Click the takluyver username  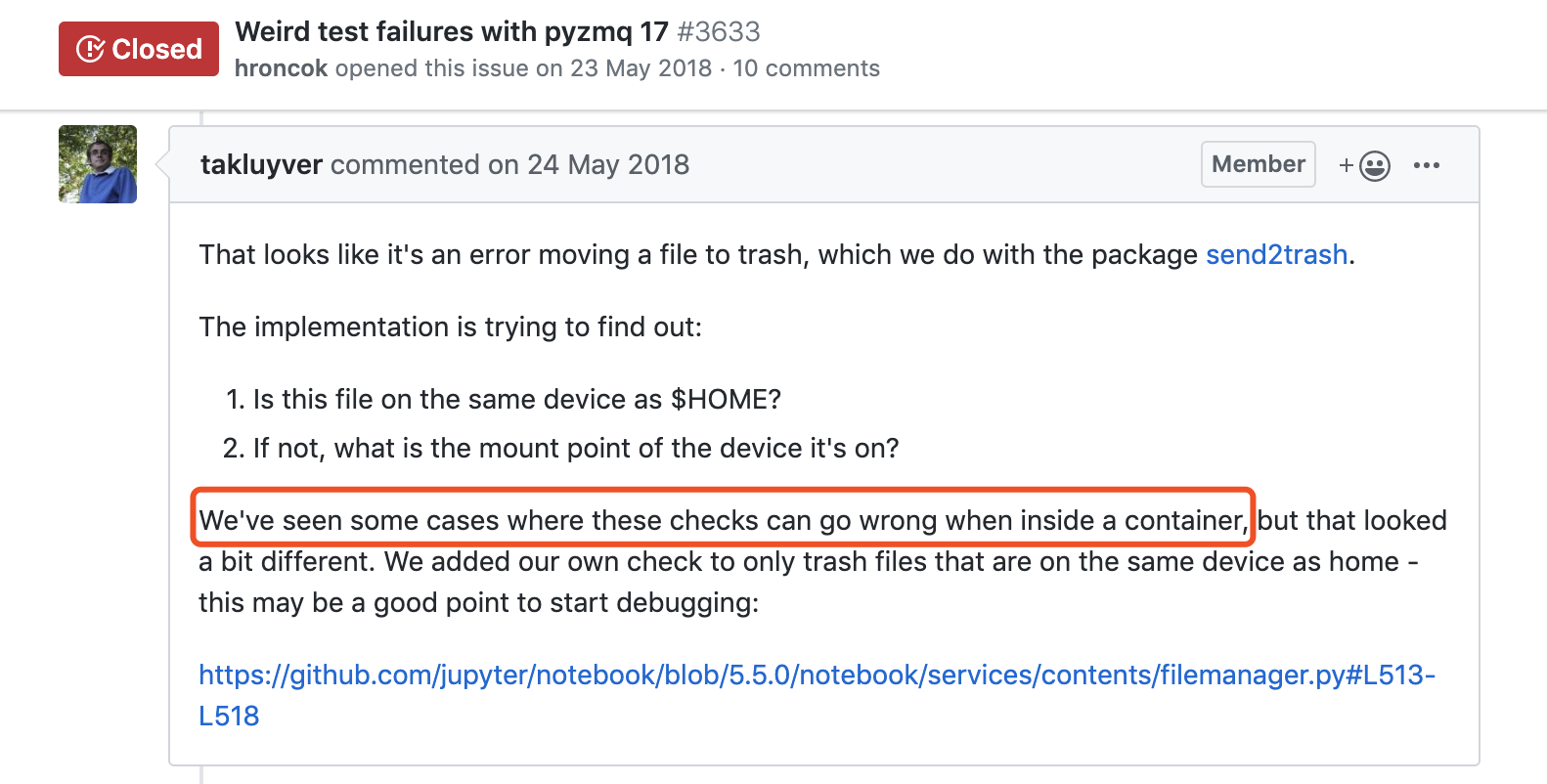[x=260, y=164]
